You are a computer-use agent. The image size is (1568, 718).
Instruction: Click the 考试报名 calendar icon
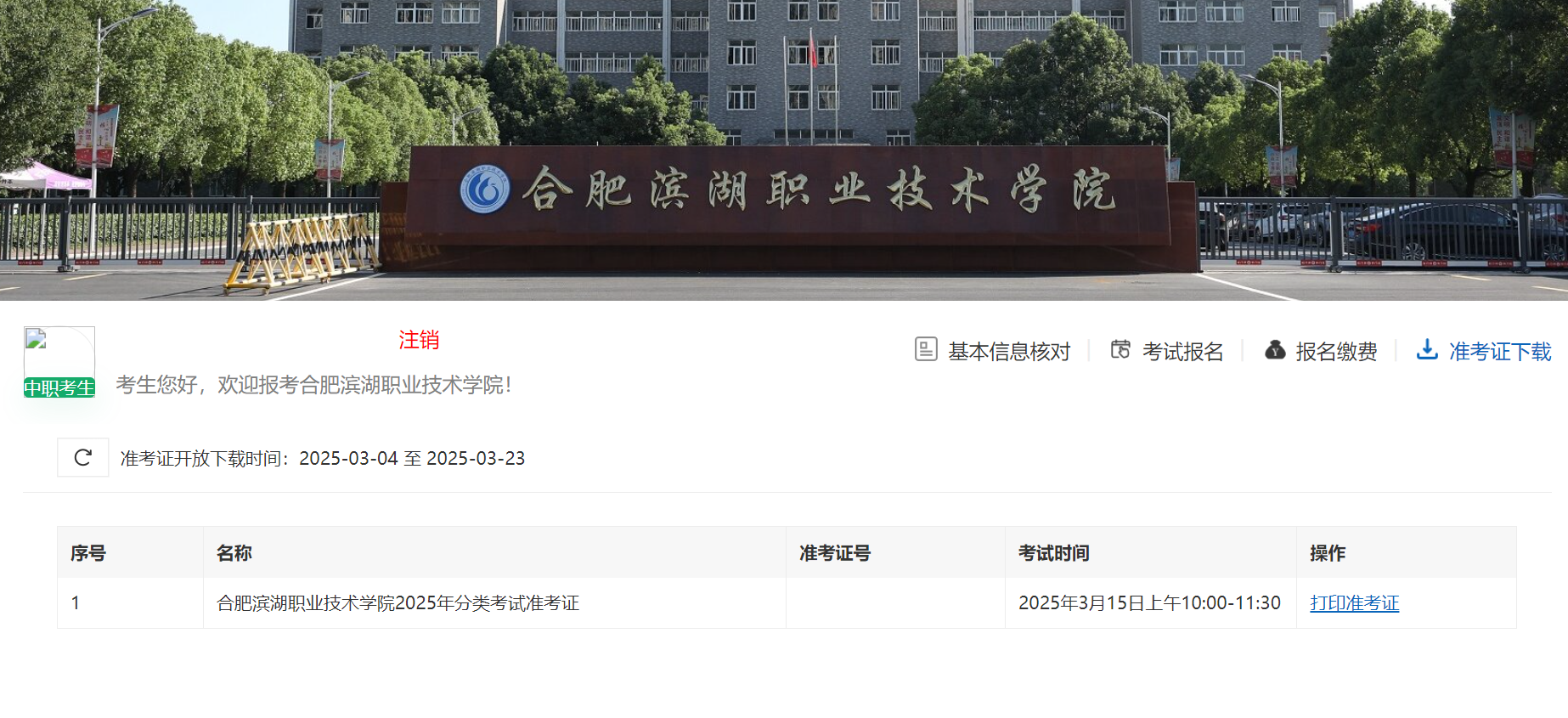point(1120,349)
